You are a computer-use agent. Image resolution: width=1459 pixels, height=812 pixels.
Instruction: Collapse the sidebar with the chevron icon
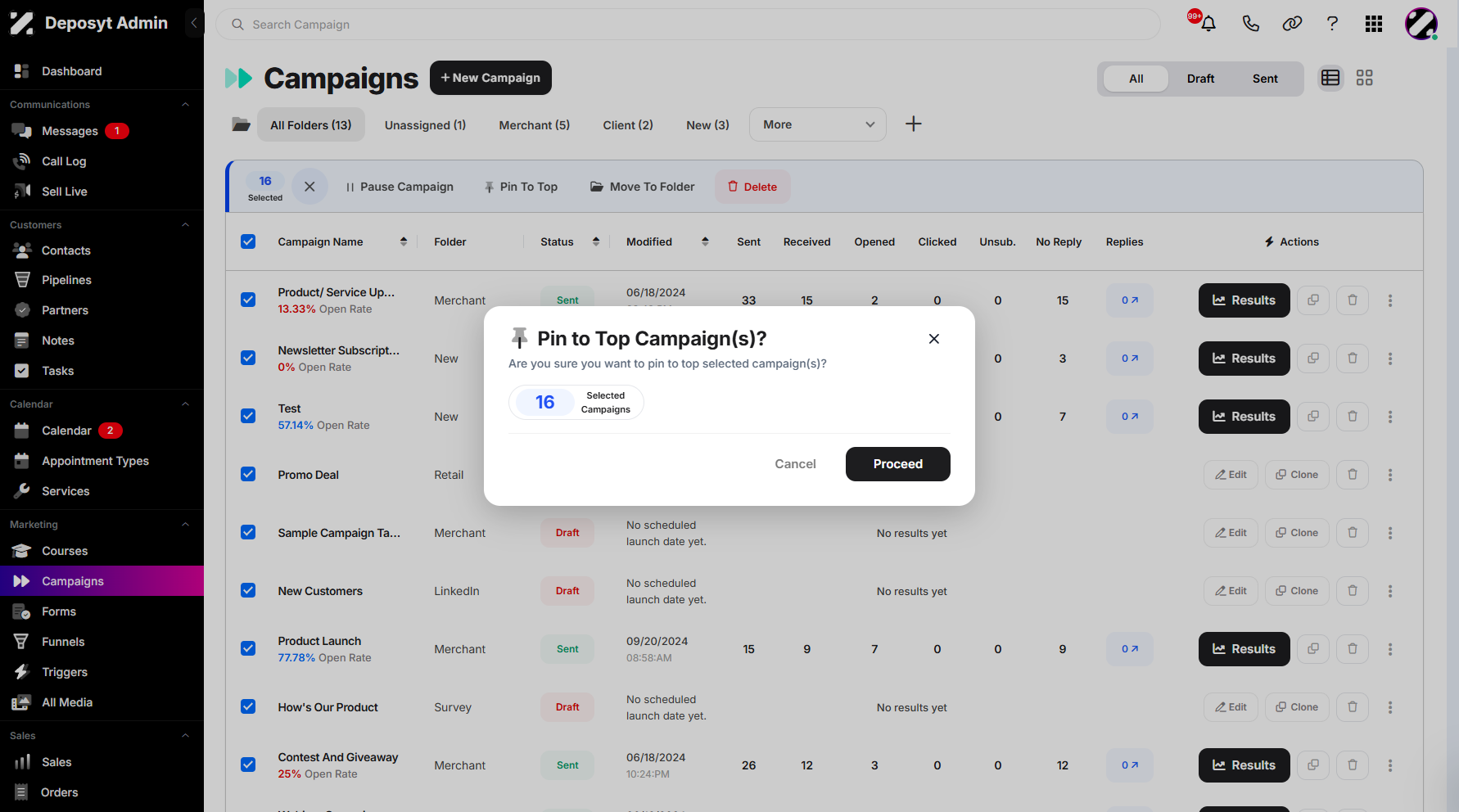[x=194, y=23]
